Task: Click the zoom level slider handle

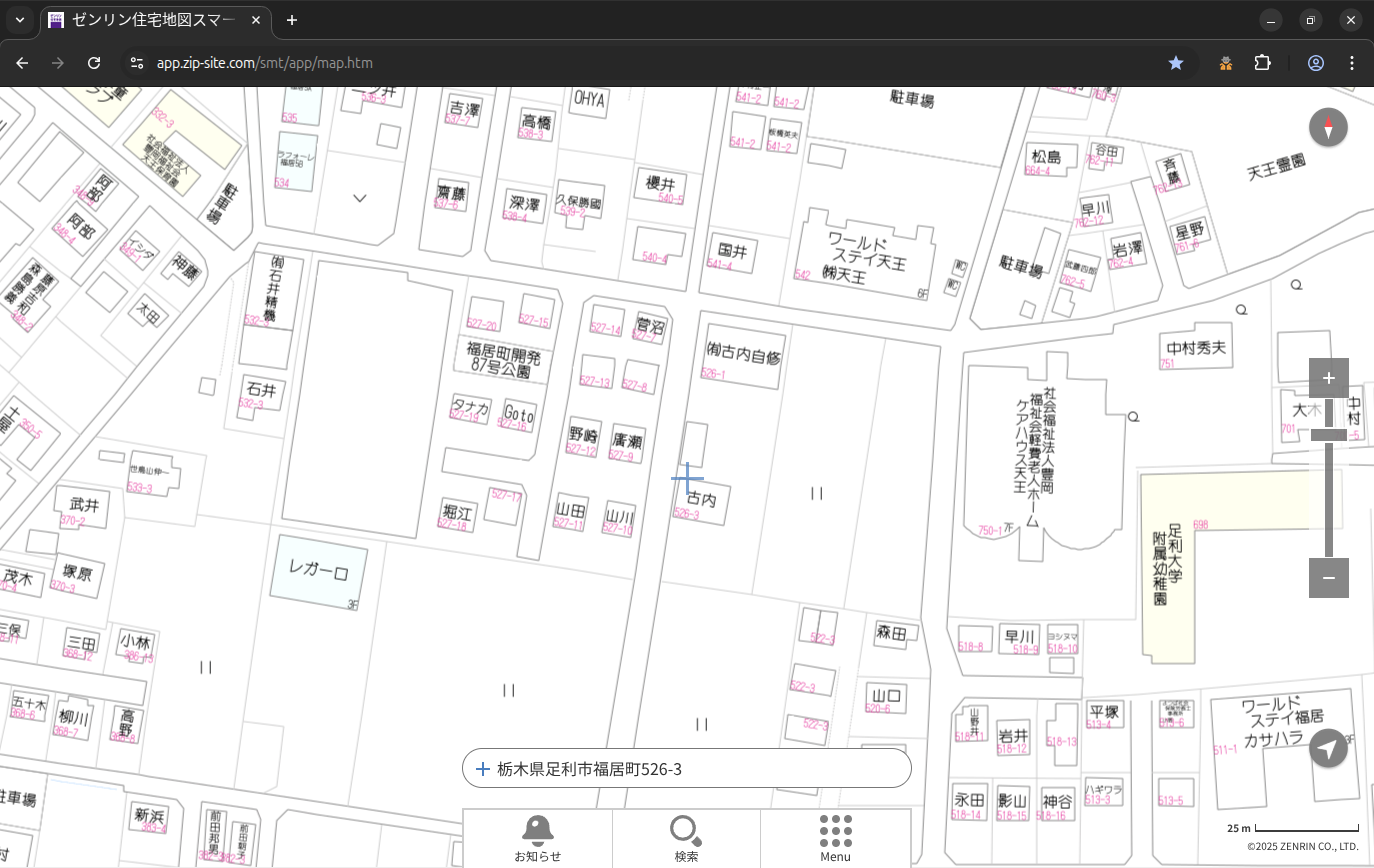Action: tap(1328, 435)
